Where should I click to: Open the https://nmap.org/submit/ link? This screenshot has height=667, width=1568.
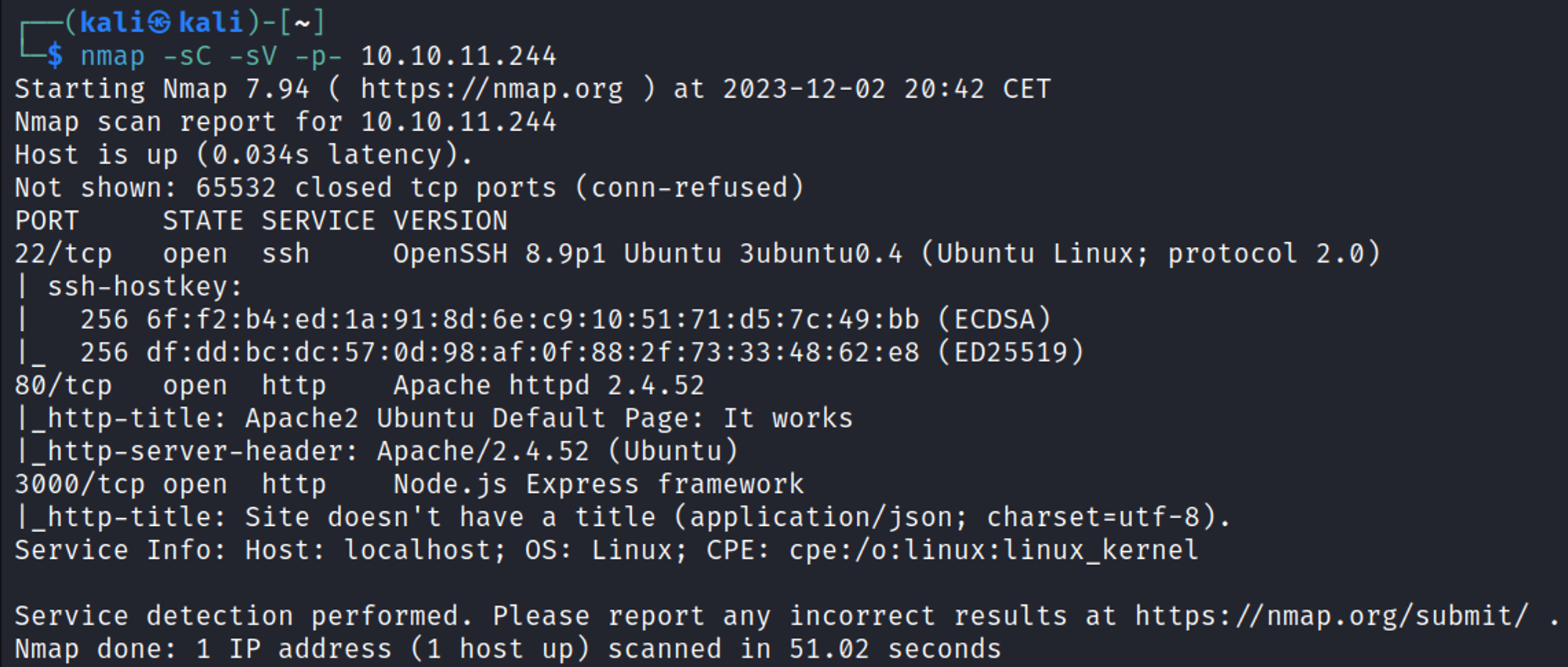coord(1331,616)
